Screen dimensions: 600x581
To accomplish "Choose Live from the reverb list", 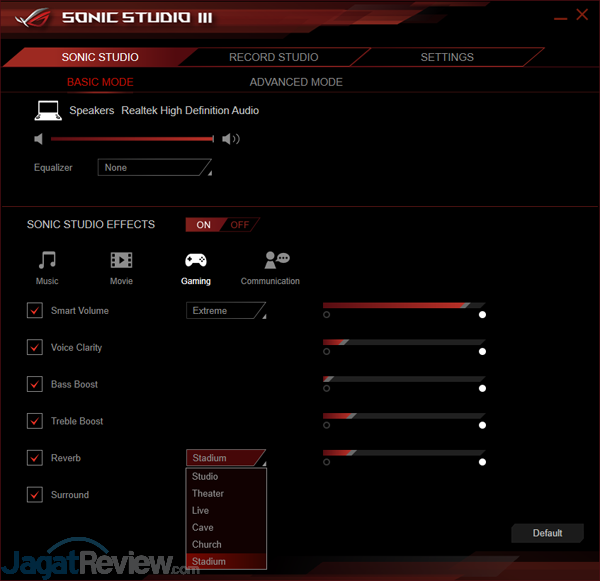I will tap(226, 511).
